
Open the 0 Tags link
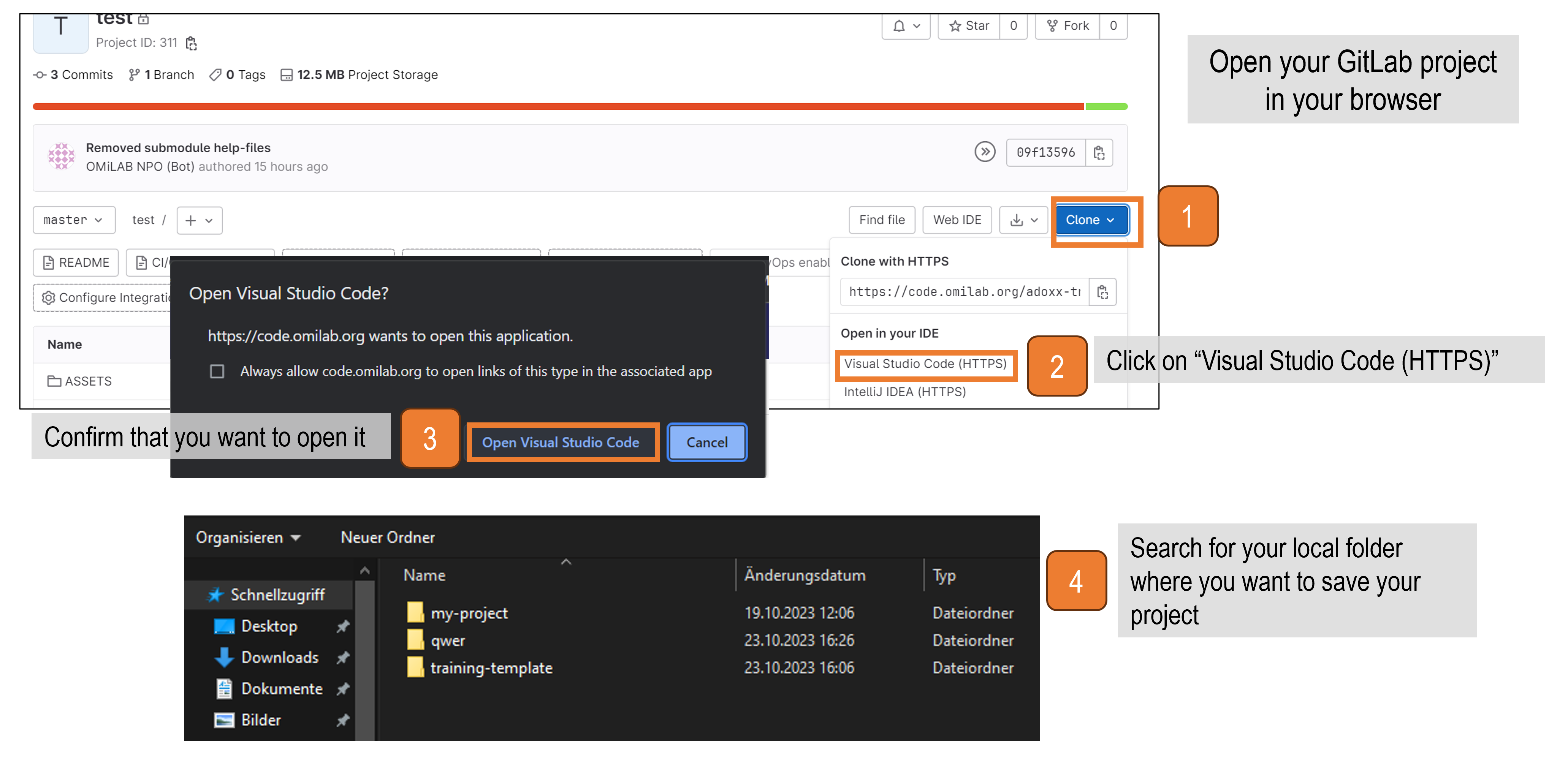coord(238,75)
